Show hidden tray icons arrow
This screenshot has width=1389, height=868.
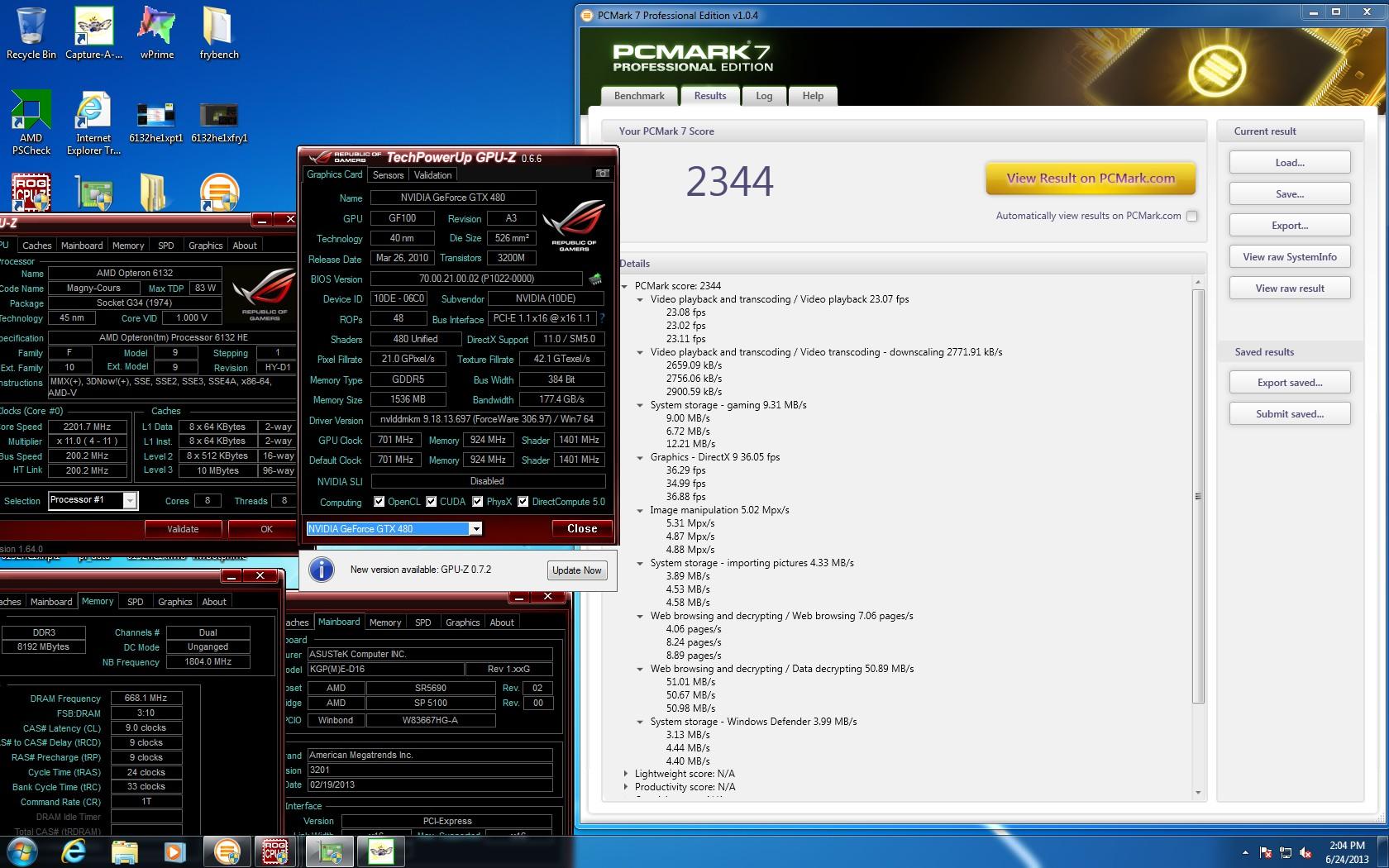point(1245,852)
